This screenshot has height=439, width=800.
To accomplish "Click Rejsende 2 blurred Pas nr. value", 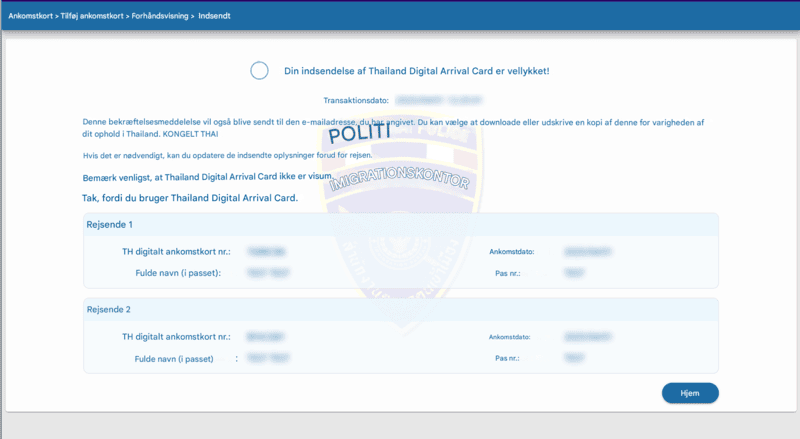I will click(574, 358).
